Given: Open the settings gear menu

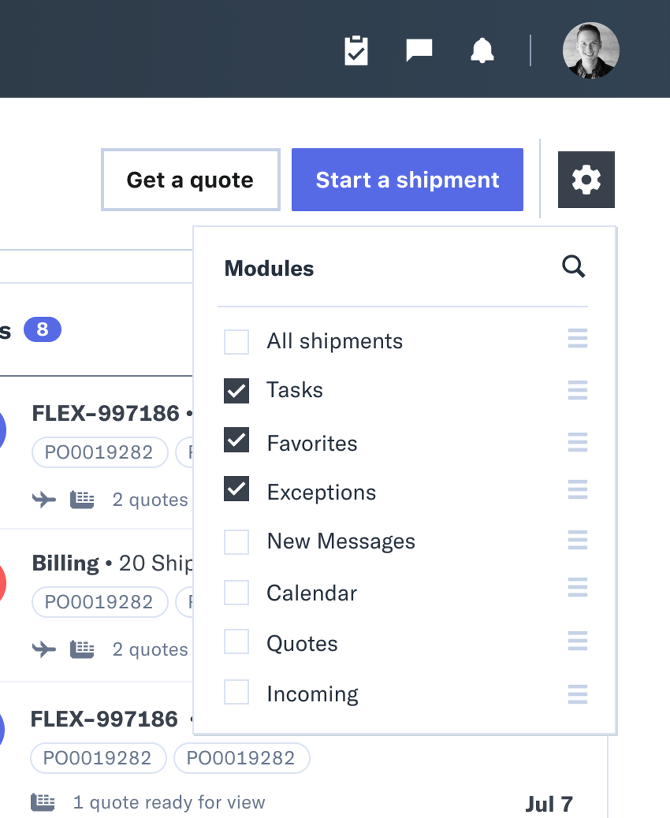Looking at the screenshot, I should pos(586,179).
